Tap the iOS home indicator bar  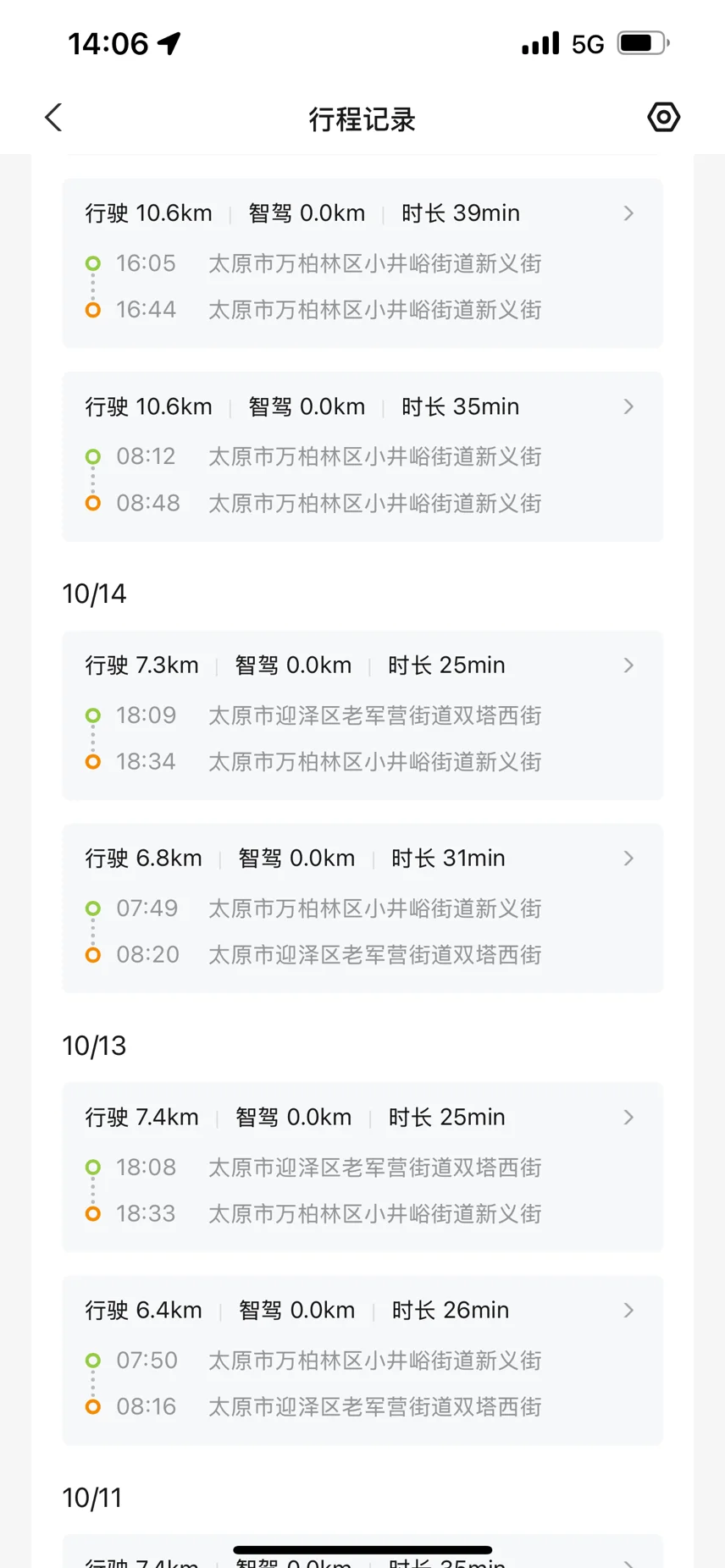(362, 1550)
